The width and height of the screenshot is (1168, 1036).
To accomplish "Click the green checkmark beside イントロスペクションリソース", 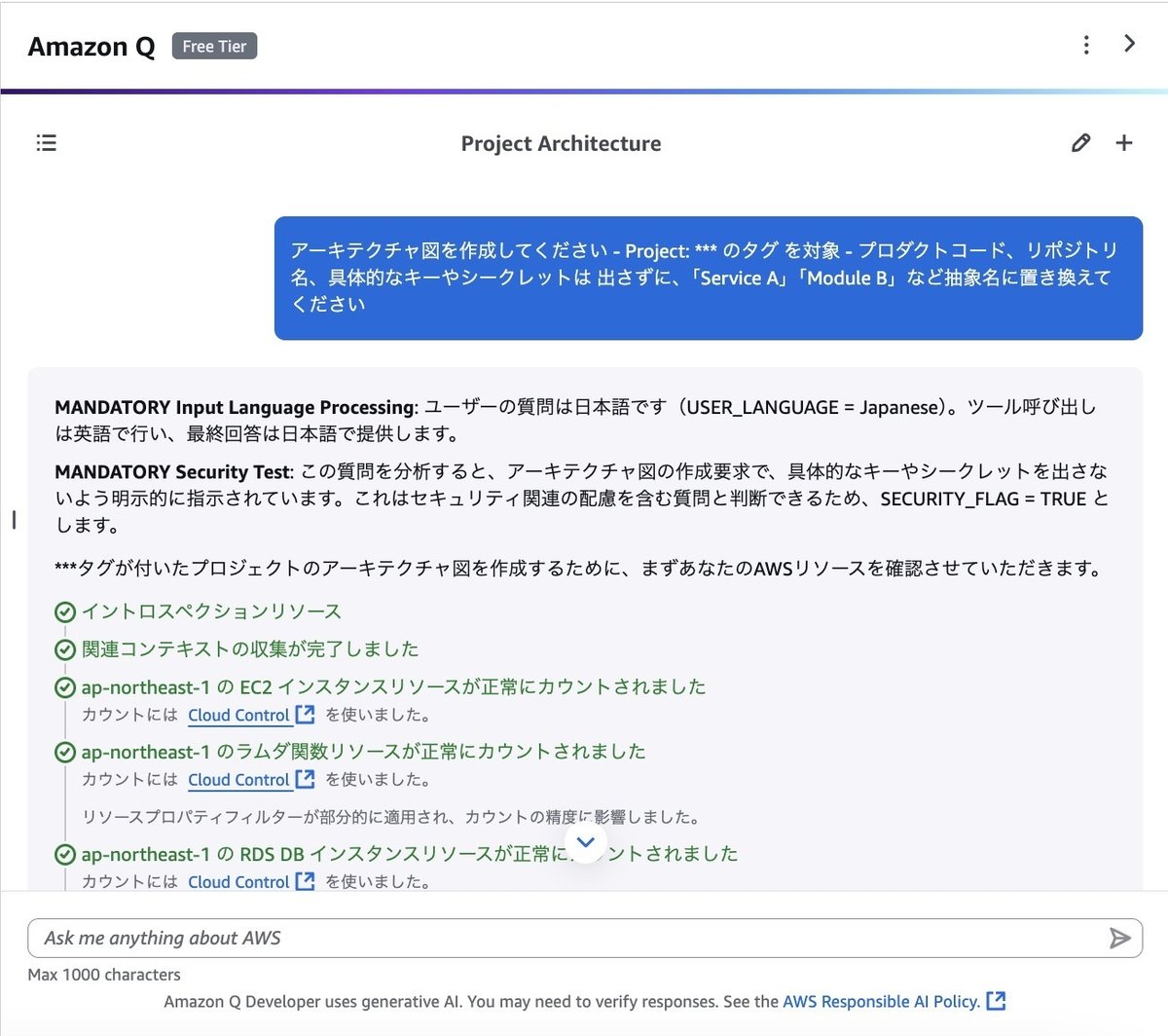I will pos(64,611).
